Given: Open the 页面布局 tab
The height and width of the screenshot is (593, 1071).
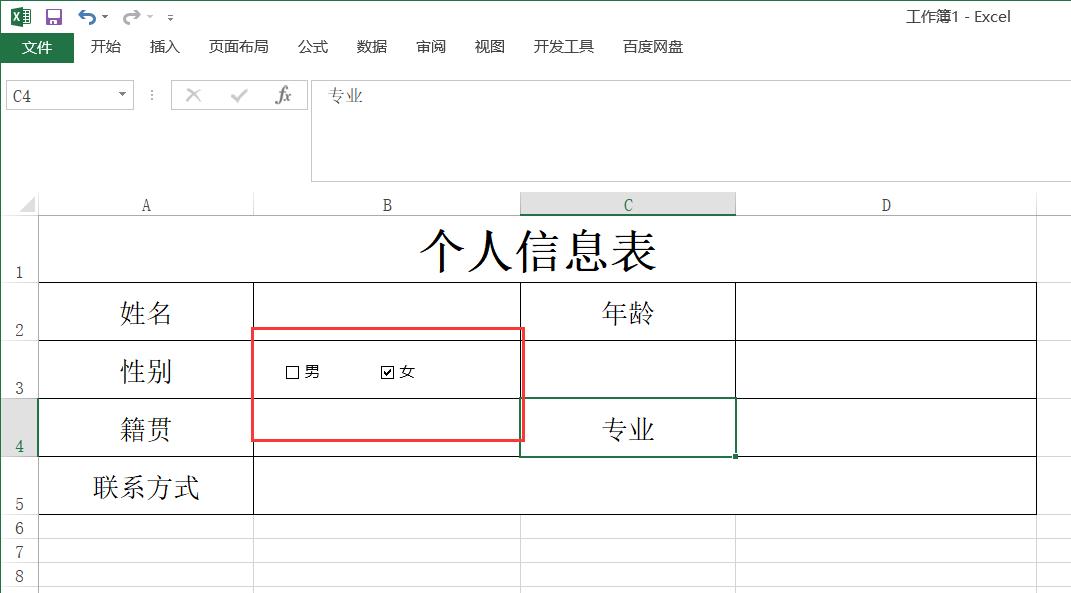Looking at the screenshot, I should pyautogui.click(x=238, y=46).
